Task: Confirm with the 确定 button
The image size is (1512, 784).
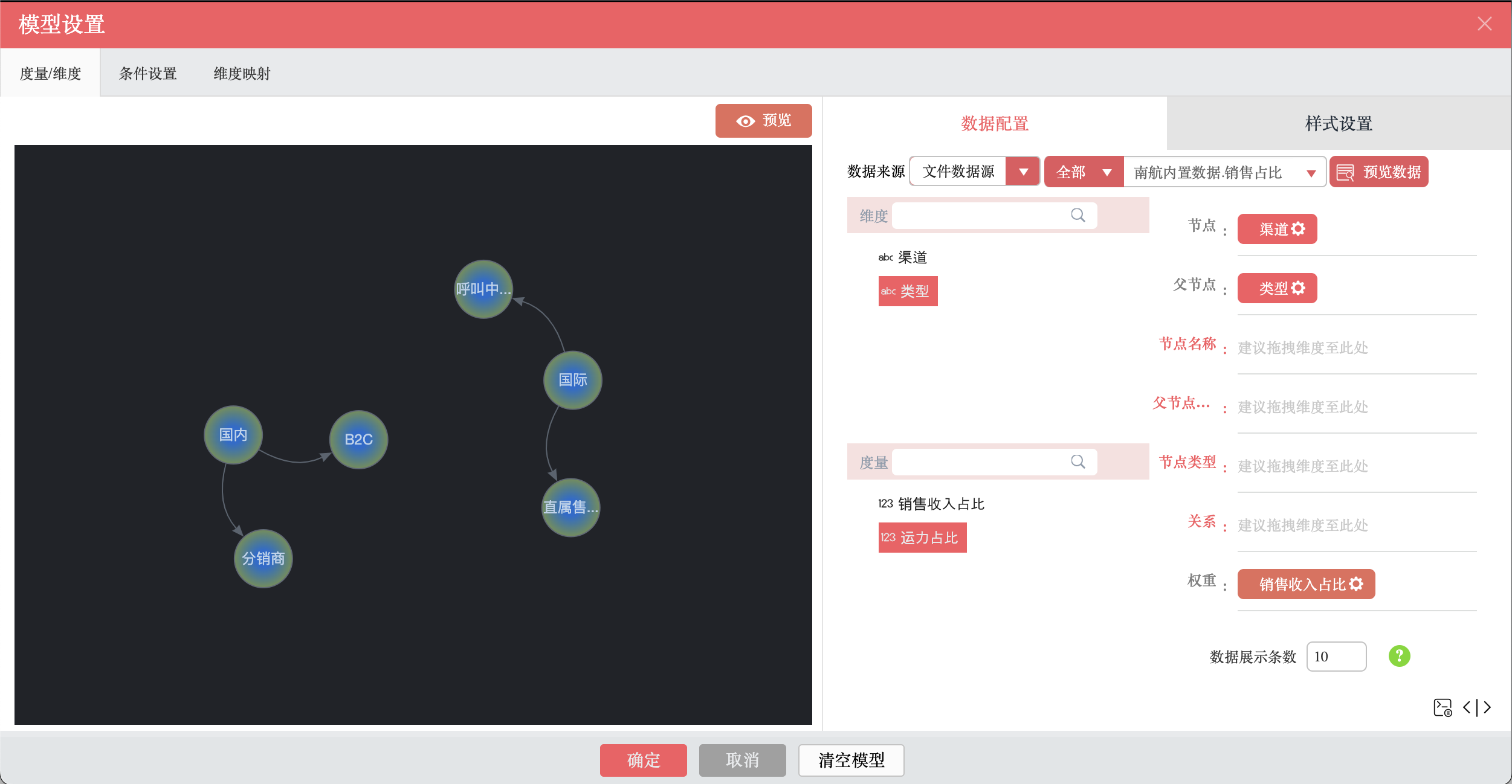Action: coord(644,760)
